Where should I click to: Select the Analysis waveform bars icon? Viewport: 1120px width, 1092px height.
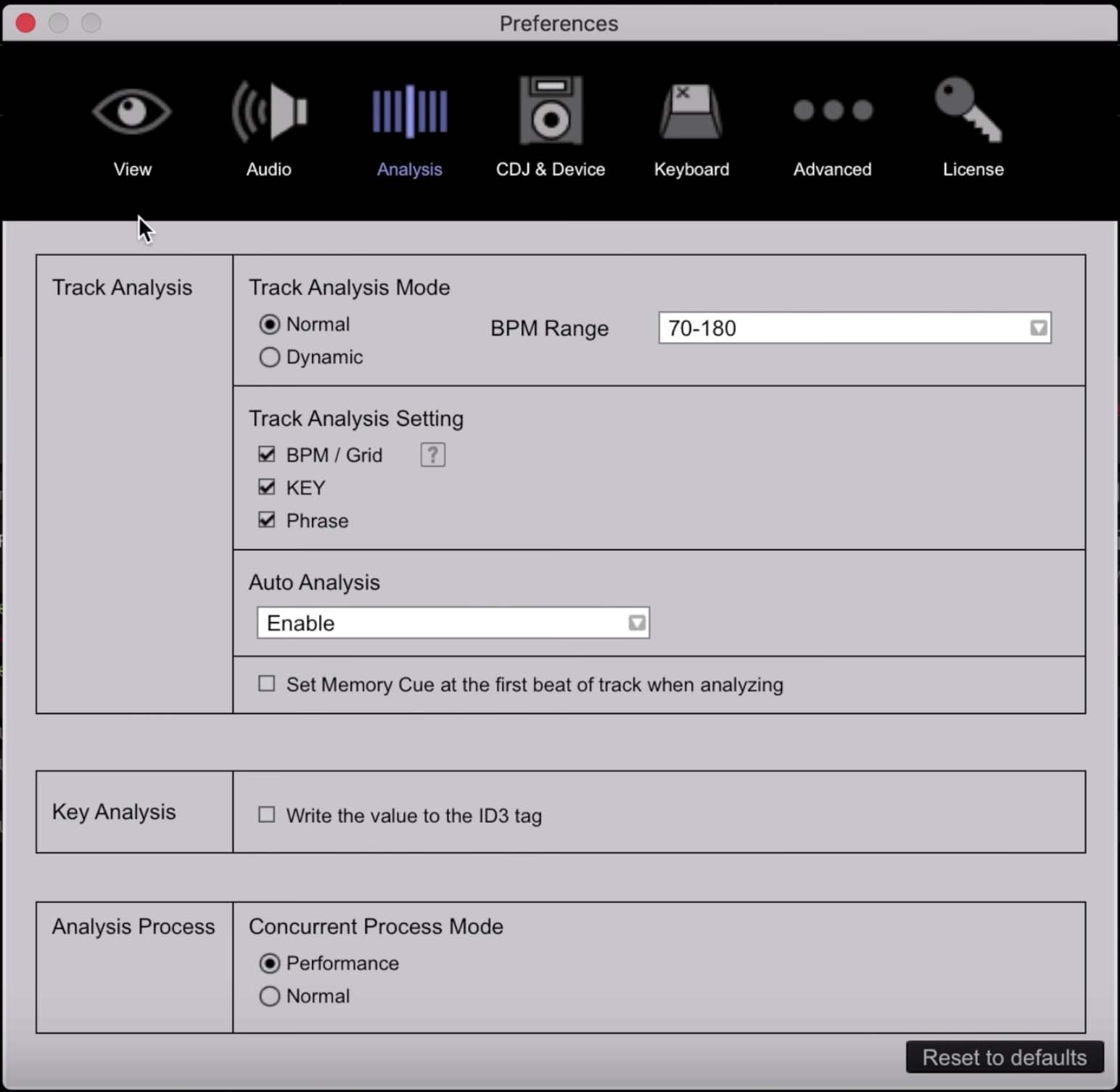point(410,111)
